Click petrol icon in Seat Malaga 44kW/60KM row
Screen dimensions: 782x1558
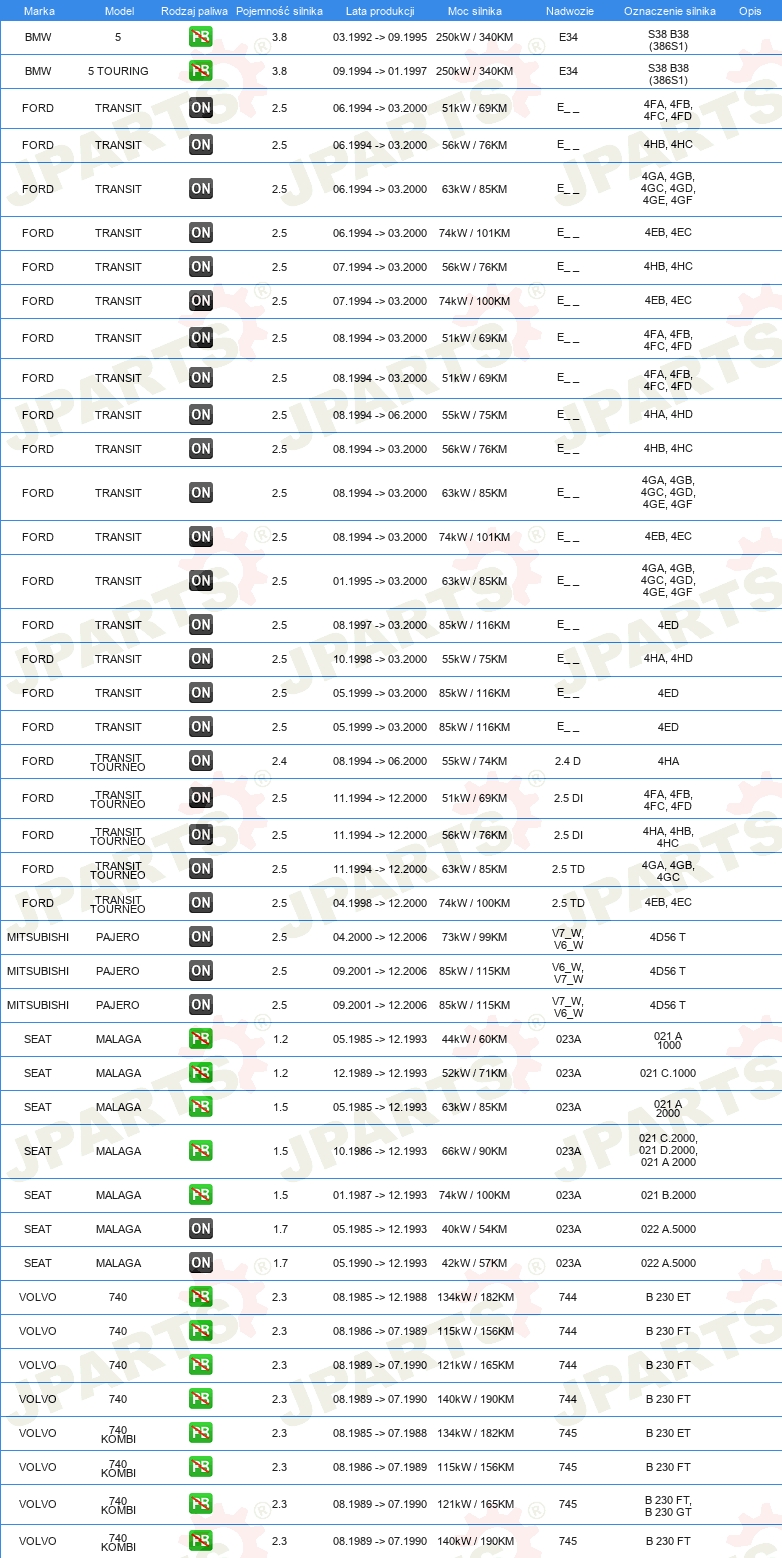click(201, 1039)
